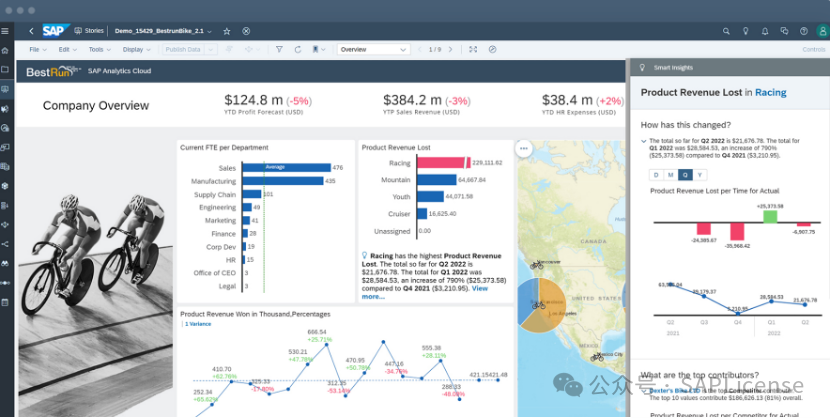830x418 pixels.
Task: Open the three-dot more actions on map
Action: (x=524, y=148)
